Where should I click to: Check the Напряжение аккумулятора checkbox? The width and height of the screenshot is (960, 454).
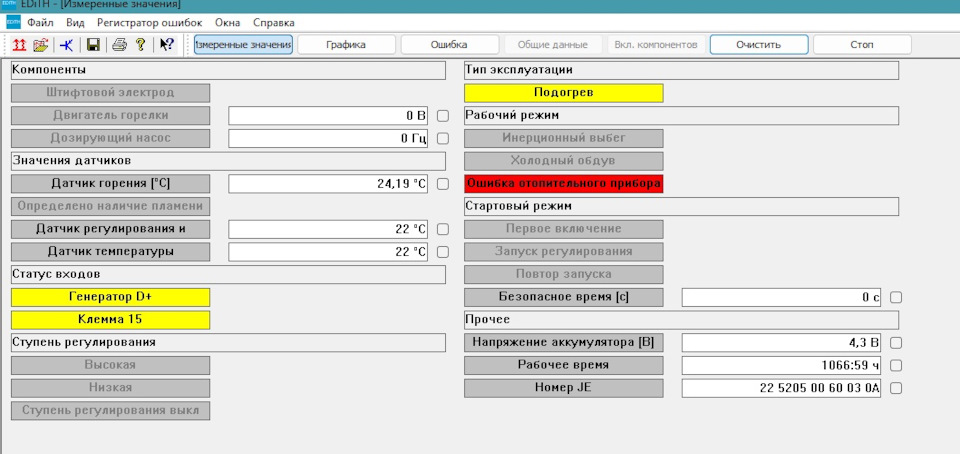pyautogui.click(x=895, y=343)
